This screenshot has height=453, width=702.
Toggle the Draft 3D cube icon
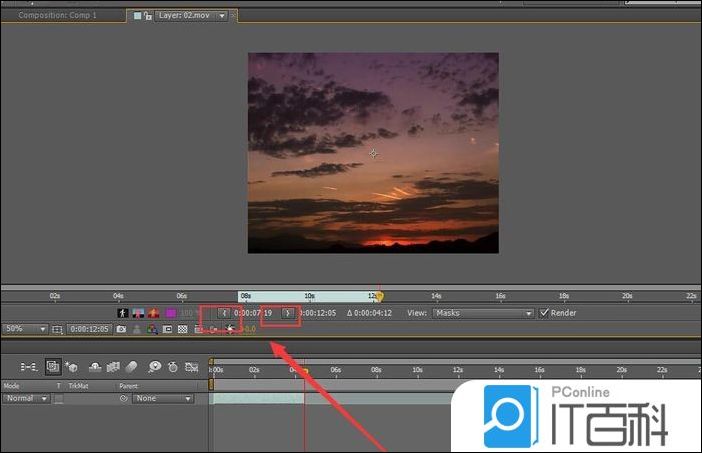click(73, 367)
